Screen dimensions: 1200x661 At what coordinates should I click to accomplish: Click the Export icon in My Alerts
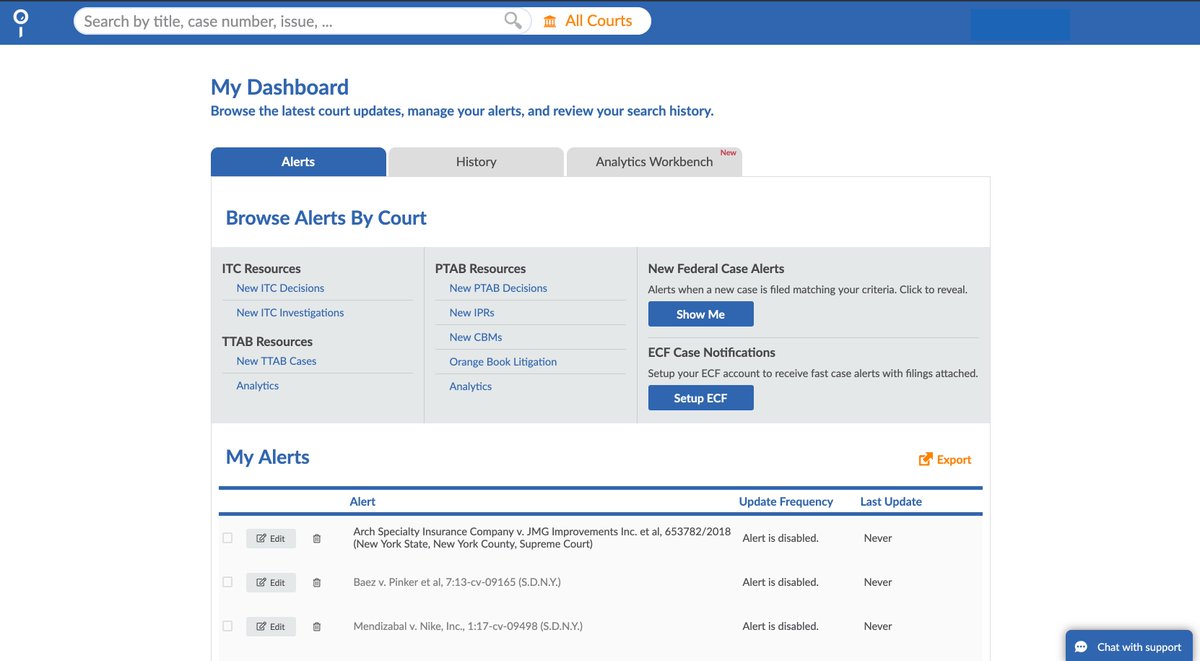tap(926, 459)
